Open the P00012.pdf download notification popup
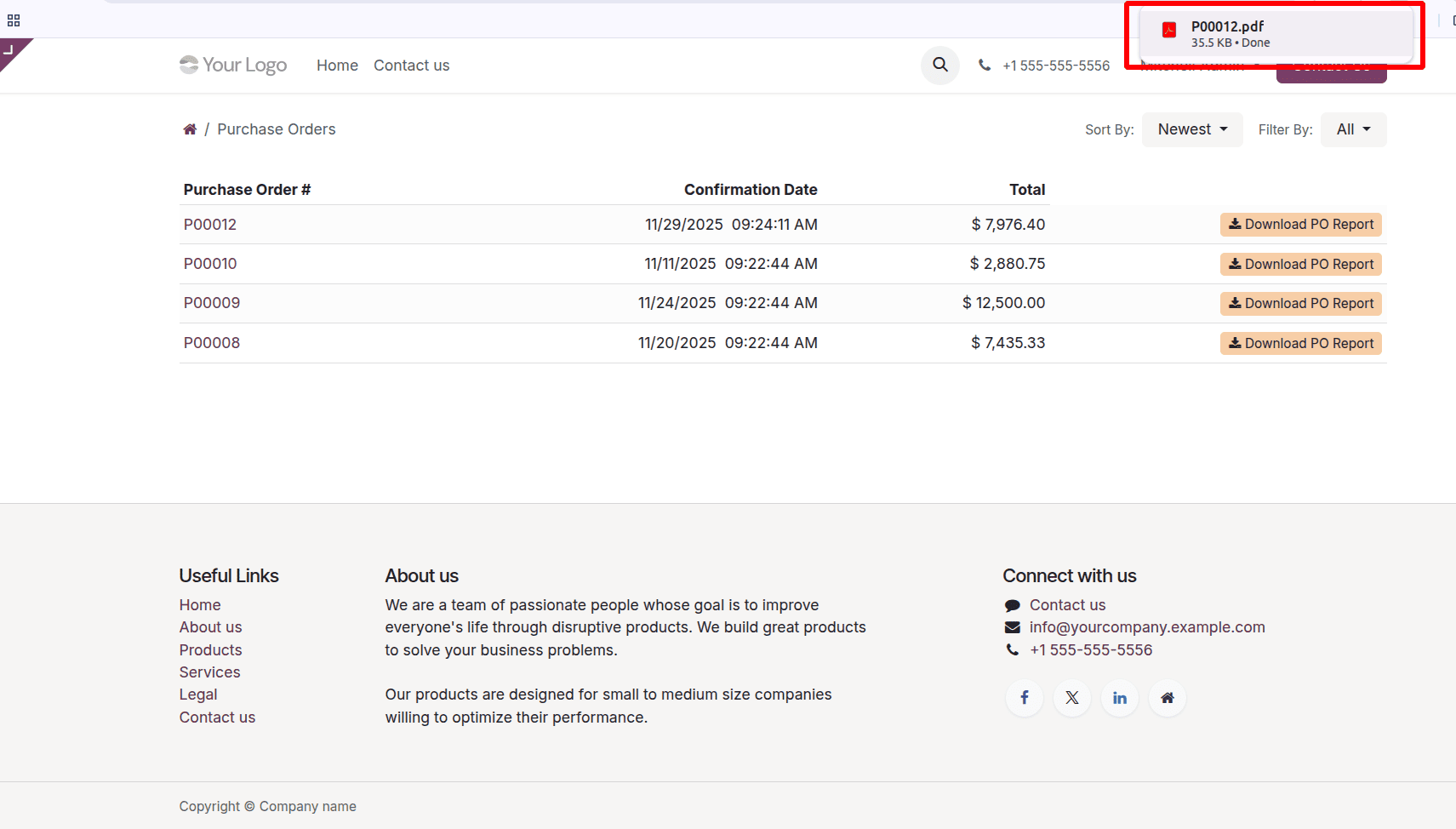This screenshot has height=829, width=1456. click(1276, 34)
